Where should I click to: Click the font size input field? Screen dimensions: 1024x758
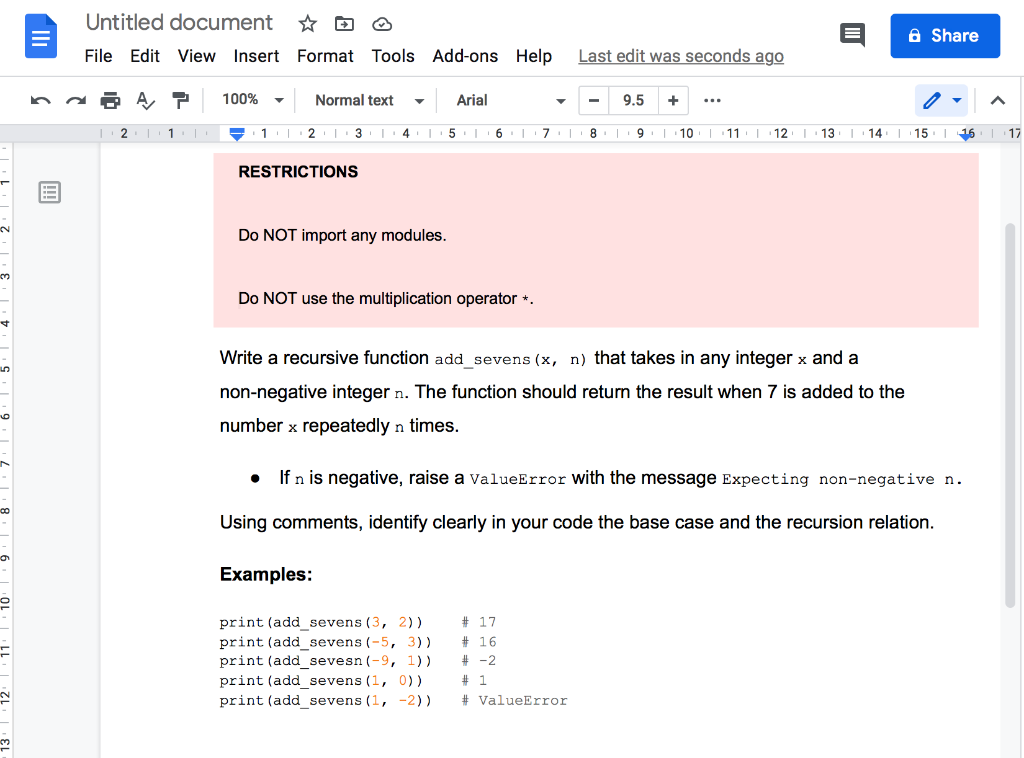point(633,100)
